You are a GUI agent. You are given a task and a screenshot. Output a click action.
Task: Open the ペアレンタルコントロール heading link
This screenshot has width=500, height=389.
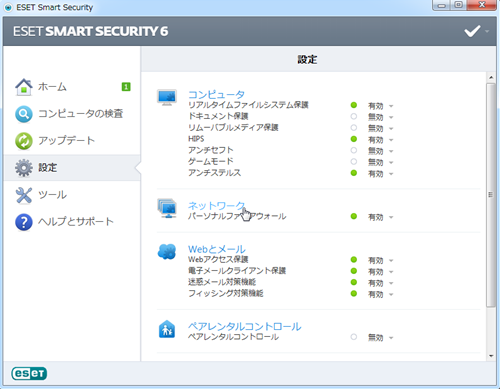pos(245,326)
